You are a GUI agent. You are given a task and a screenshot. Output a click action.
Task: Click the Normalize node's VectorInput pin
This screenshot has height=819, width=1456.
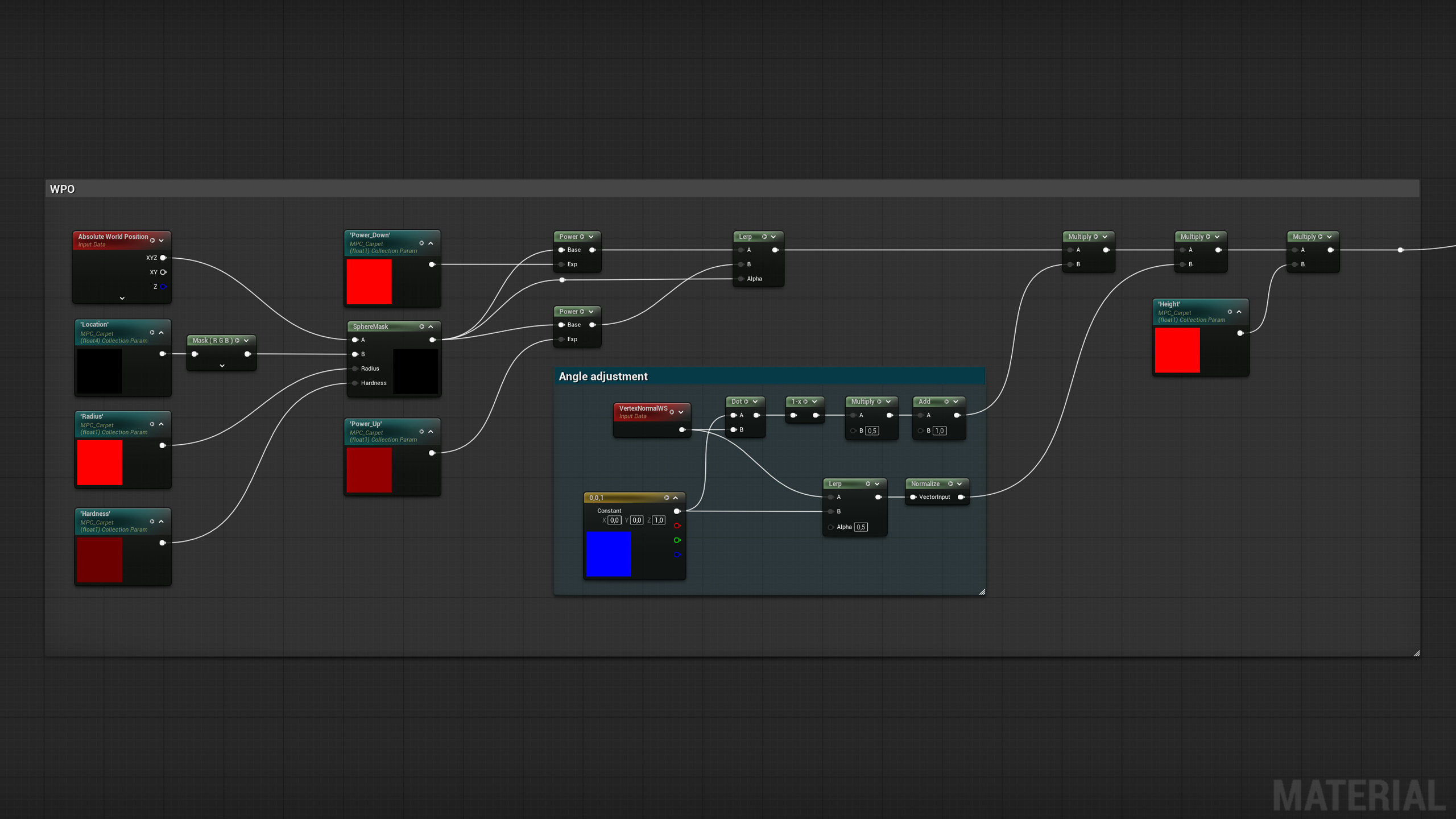913,497
